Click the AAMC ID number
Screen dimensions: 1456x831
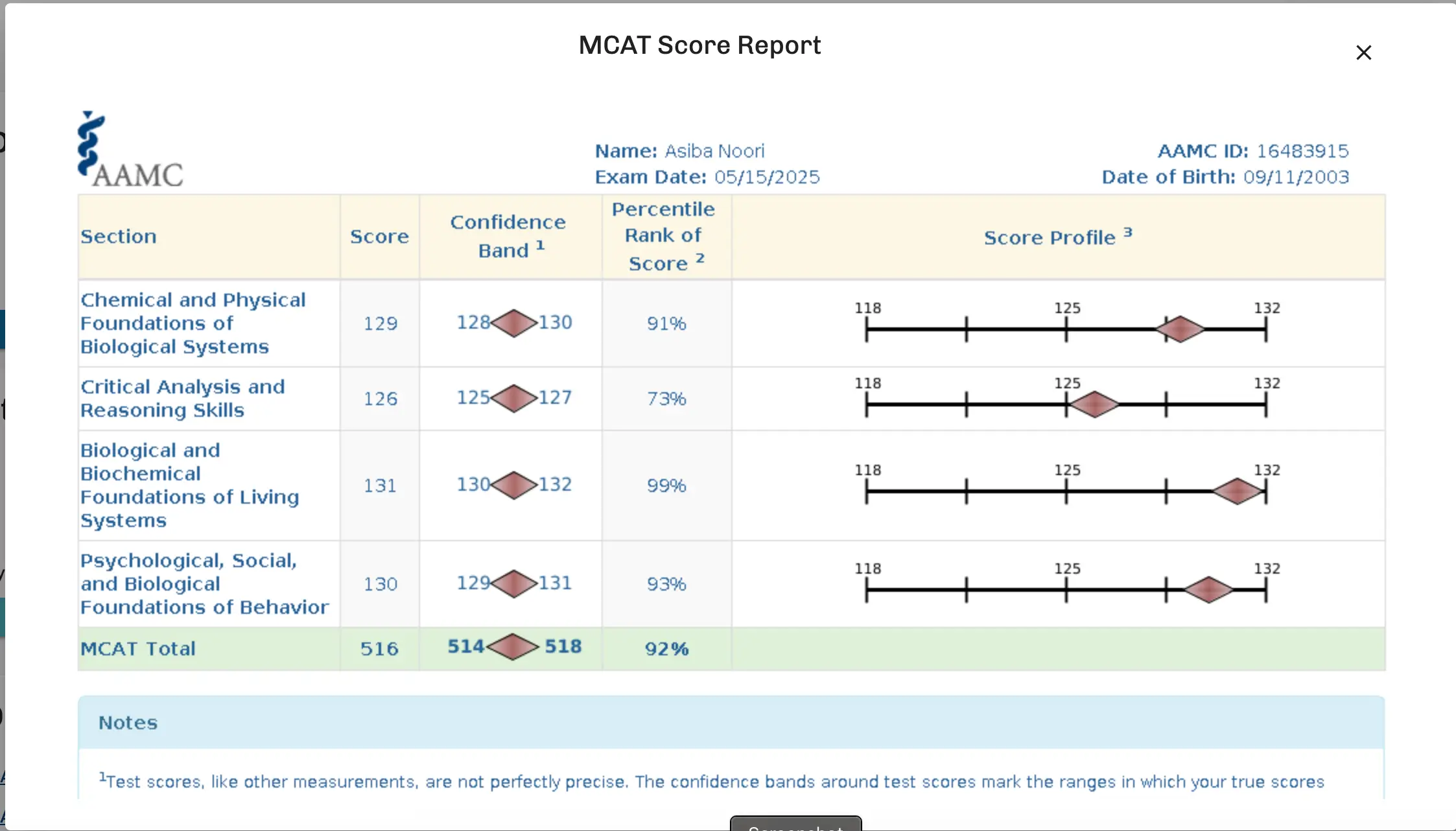pos(1302,151)
